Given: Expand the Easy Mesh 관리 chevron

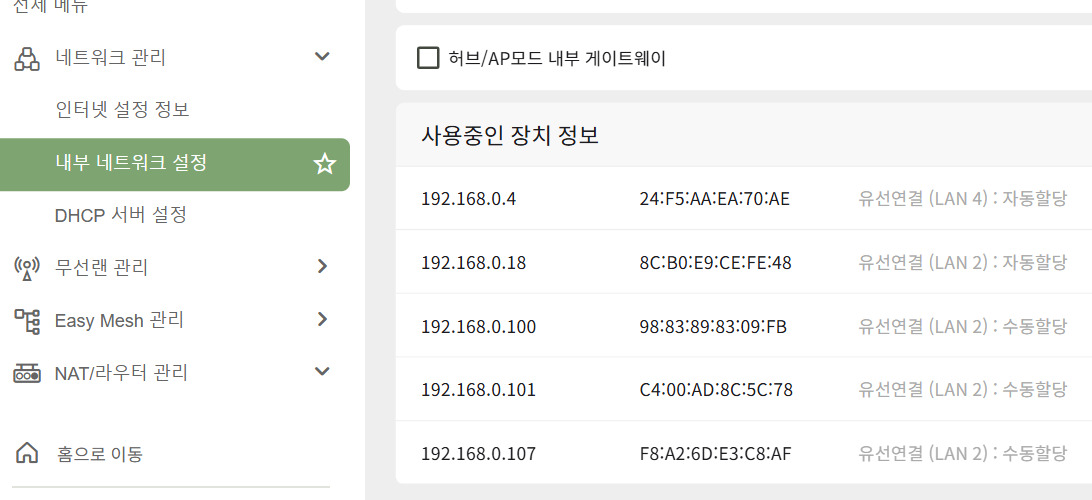Looking at the screenshot, I should [x=322, y=319].
